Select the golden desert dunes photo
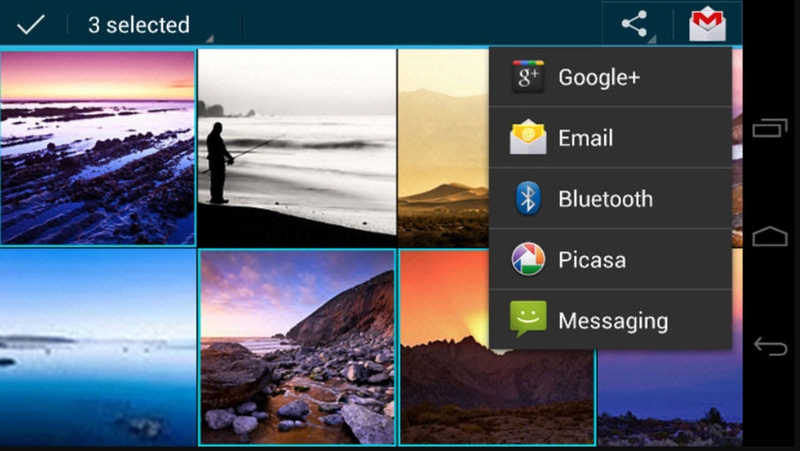 443,148
